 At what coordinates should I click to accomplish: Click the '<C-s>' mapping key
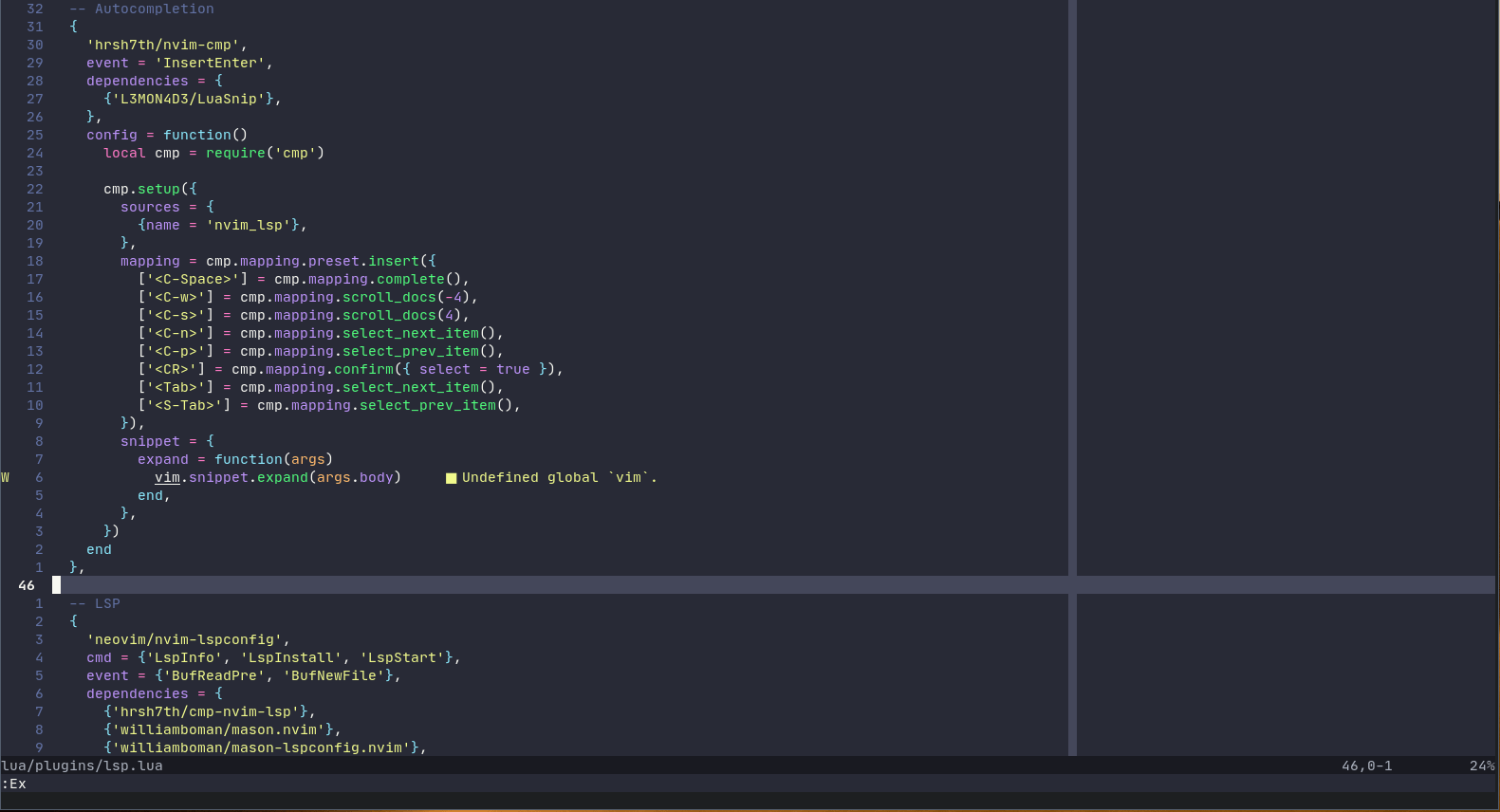[x=176, y=315]
